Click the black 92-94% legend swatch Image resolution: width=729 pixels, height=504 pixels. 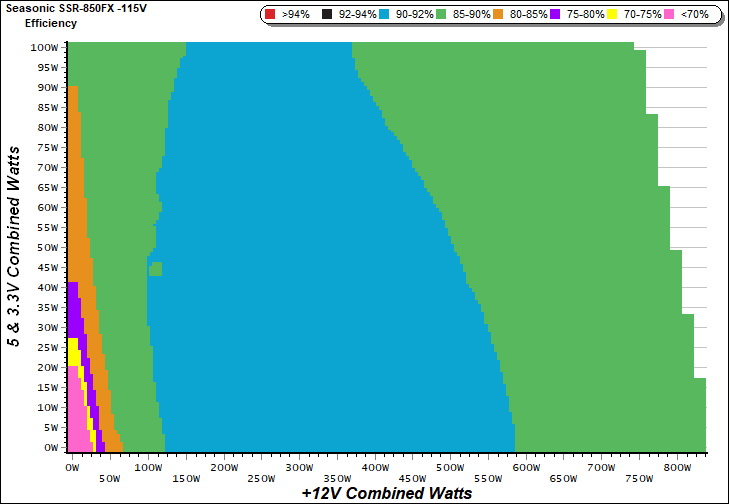coord(328,15)
